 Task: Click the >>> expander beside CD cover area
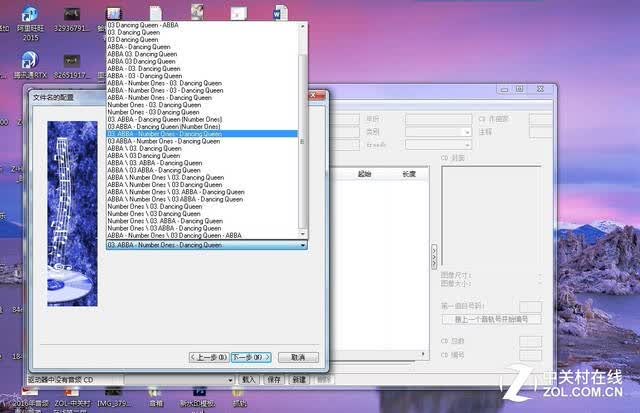[x=434, y=257]
